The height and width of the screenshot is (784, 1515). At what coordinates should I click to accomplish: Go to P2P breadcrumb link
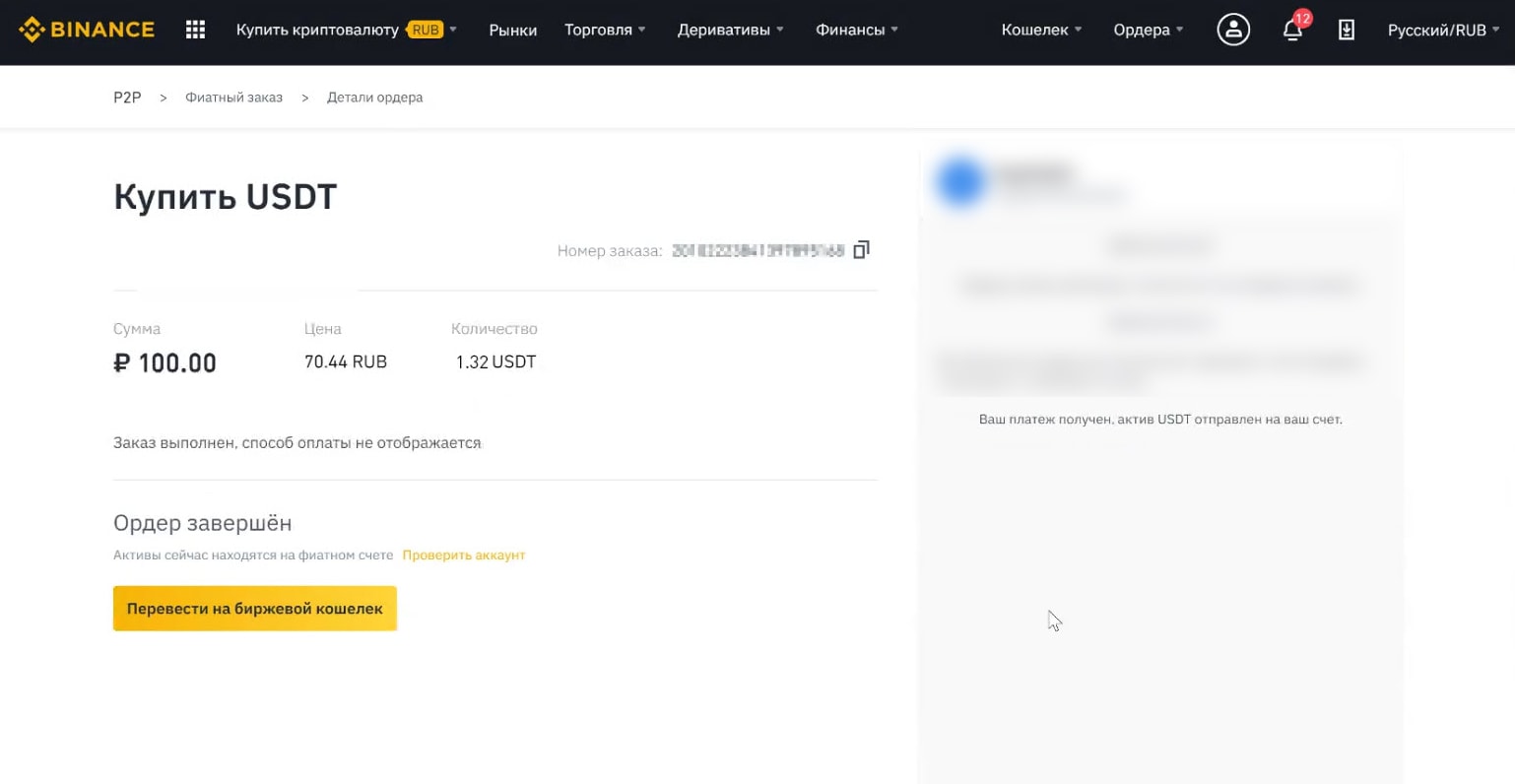(127, 98)
